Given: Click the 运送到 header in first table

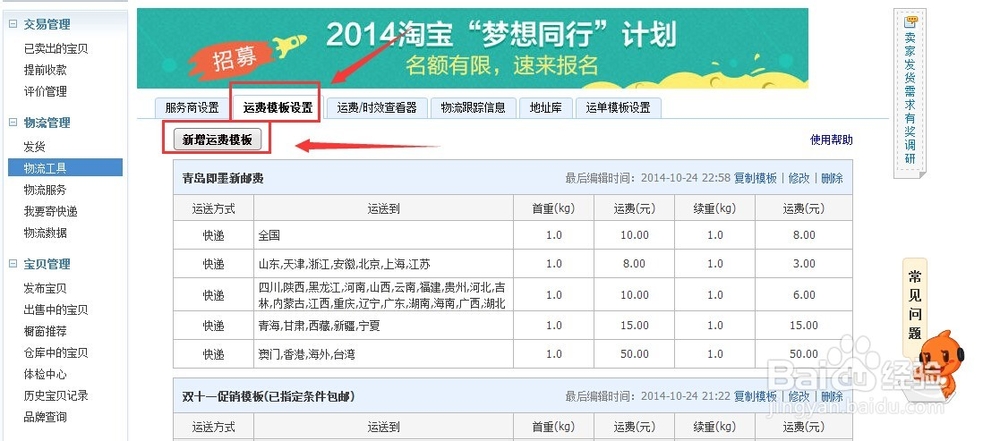Looking at the screenshot, I should 383,208.
